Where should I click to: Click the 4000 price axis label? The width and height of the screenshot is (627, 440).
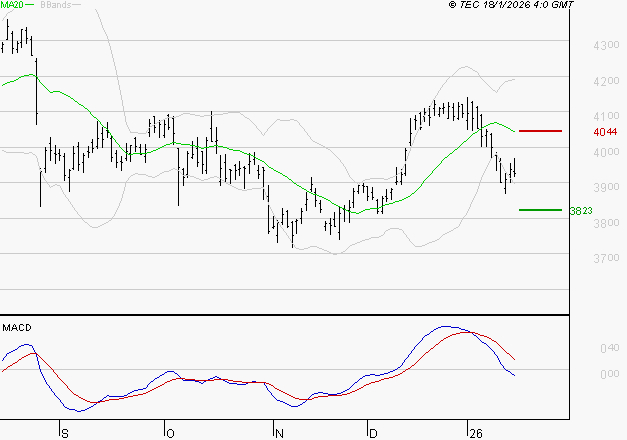606,152
